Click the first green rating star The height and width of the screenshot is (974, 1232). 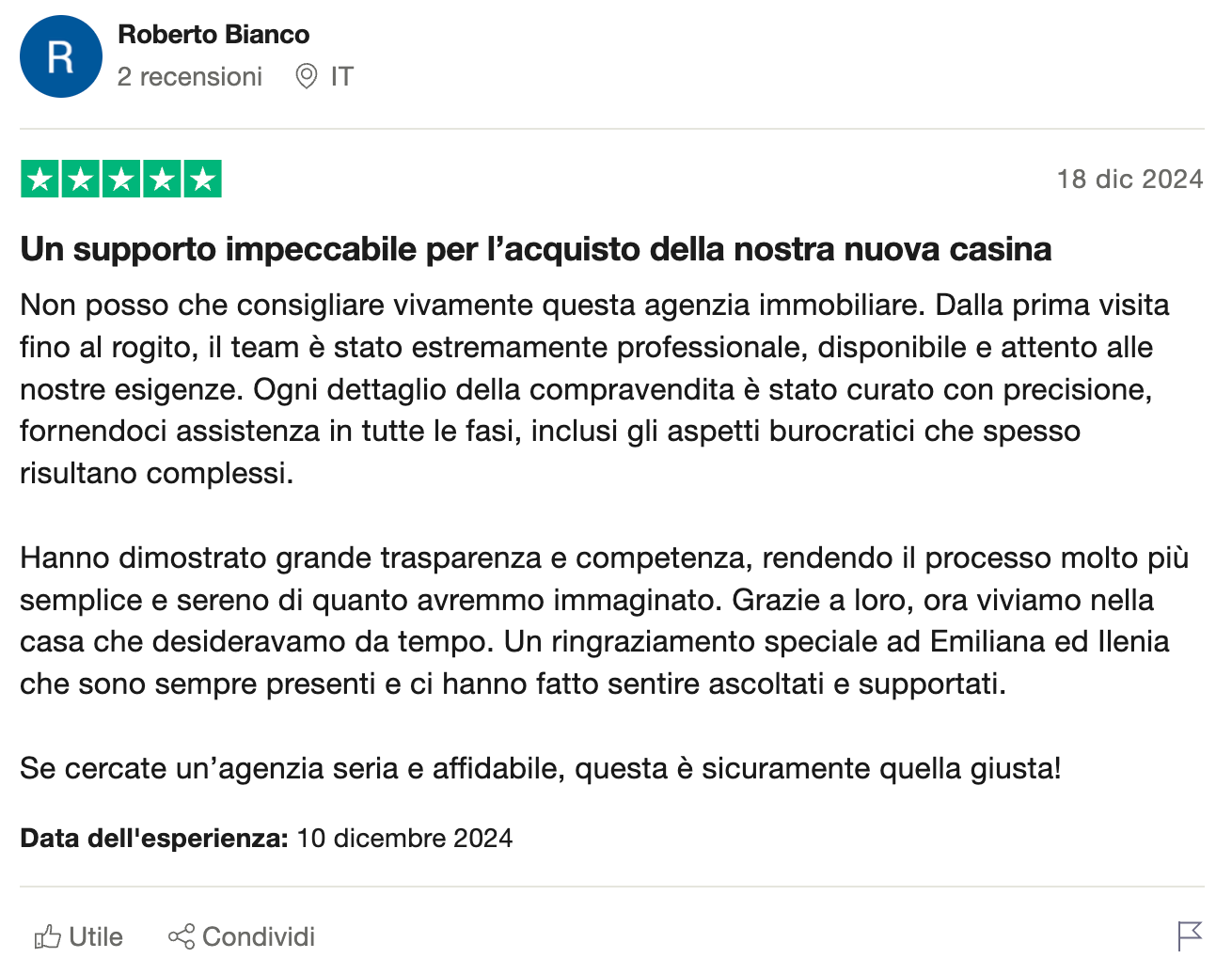[40, 179]
